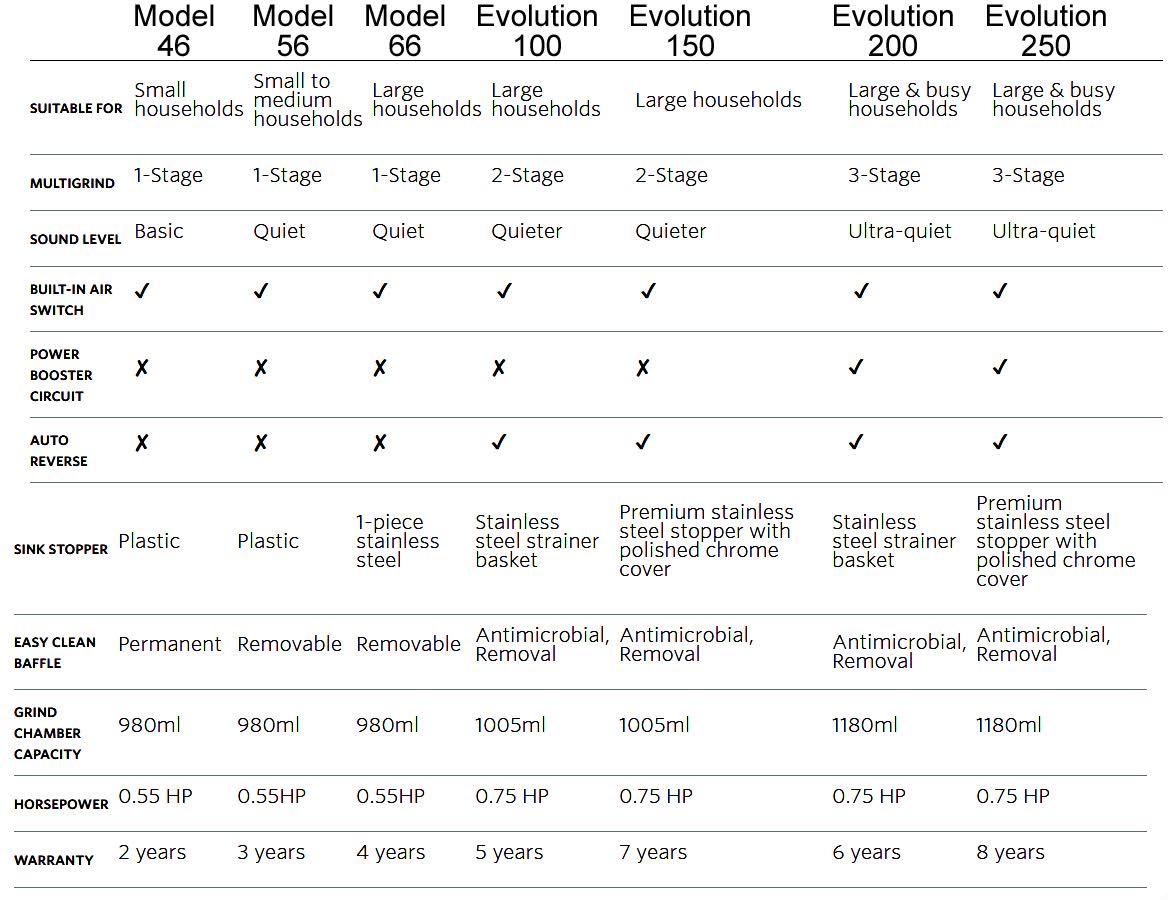The height and width of the screenshot is (900, 1171).
Task: Select the Evolution 150 column header
Action: click(690, 31)
